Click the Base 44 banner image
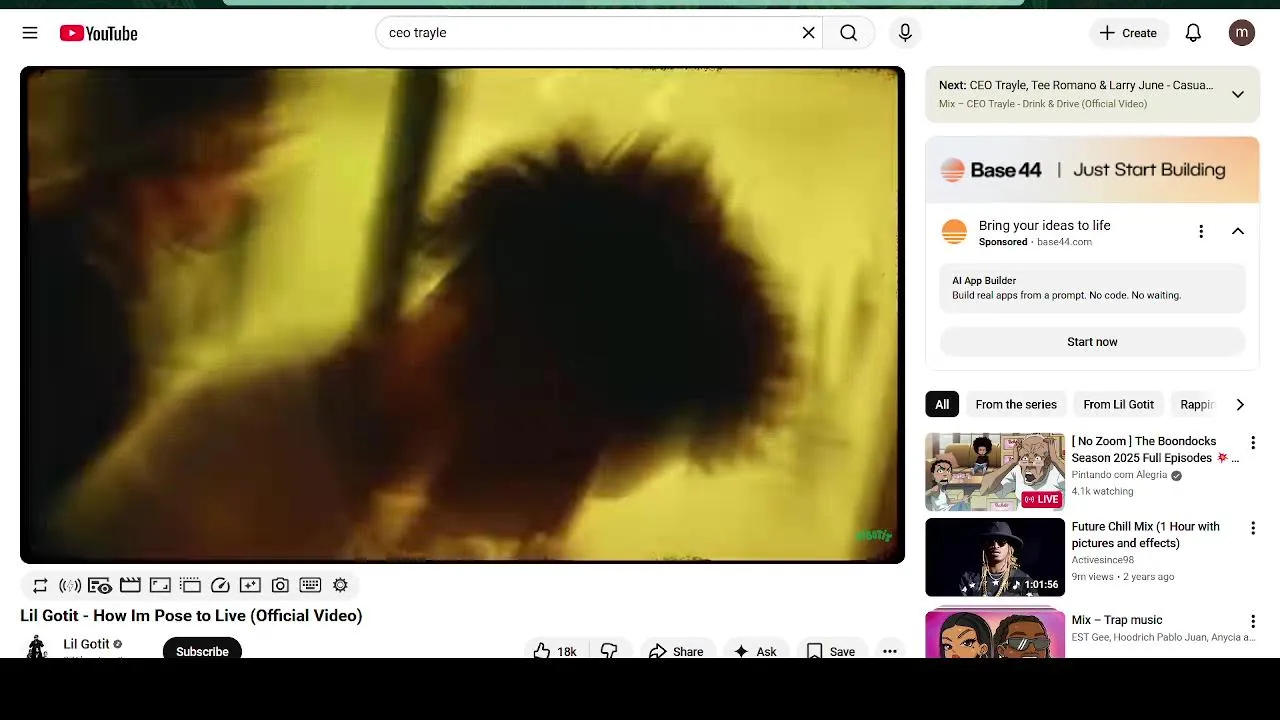1280x720 pixels. [x=1092, y=170]
